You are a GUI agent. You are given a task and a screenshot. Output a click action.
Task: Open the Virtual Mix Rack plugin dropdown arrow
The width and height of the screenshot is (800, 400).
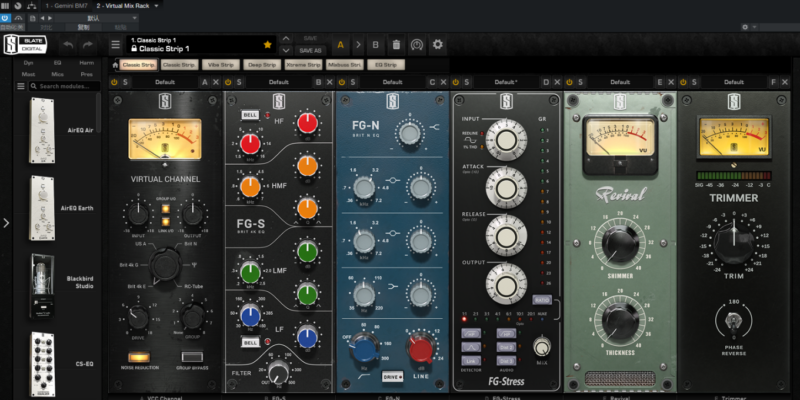[x=156, y=6]
